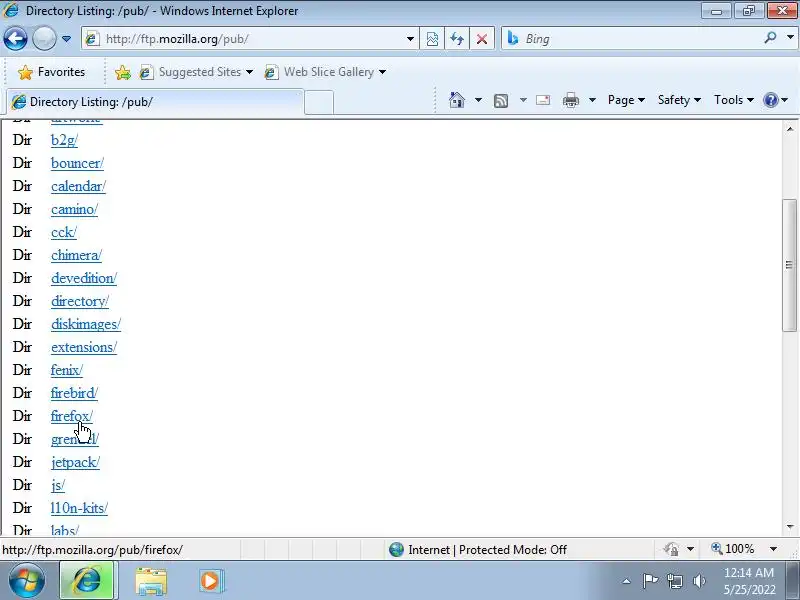Open status bar privacy dropdown arrow
This screenshot has height=600, width=800.
click(x=690, y=549)
